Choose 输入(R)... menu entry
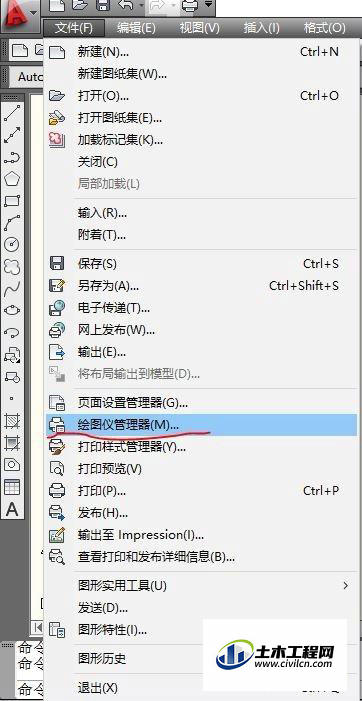362x701 pixels. [x=202, y=212]
